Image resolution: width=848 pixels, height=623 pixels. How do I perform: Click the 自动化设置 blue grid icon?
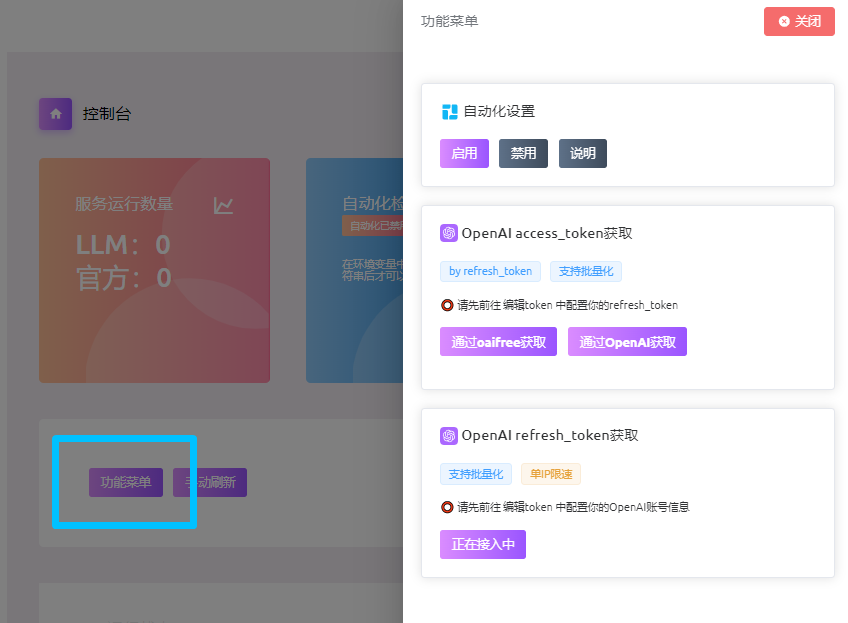450,112
